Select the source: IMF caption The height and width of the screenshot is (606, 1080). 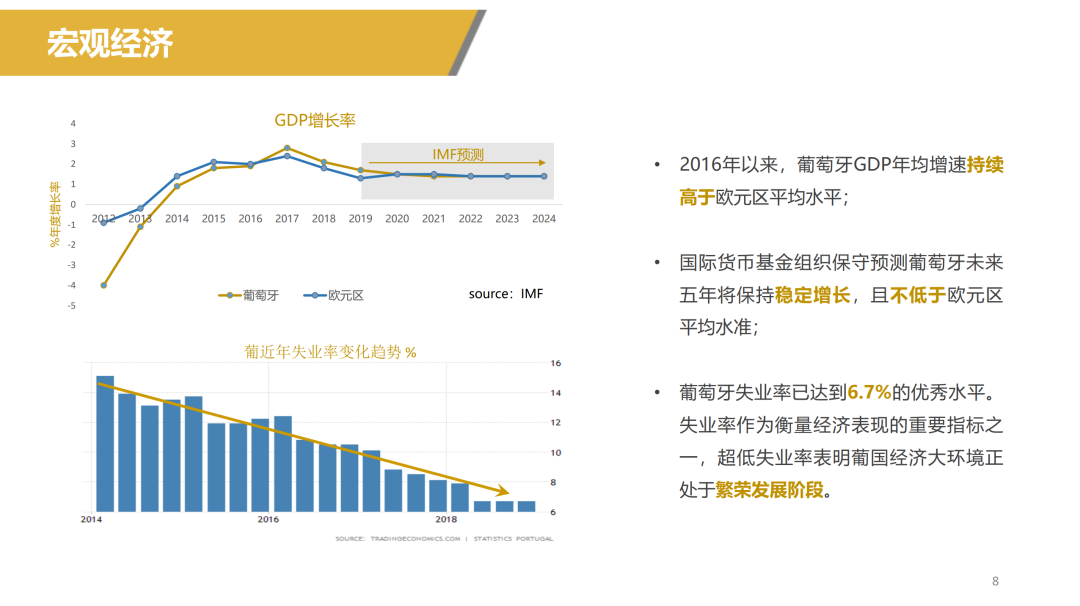506,294
